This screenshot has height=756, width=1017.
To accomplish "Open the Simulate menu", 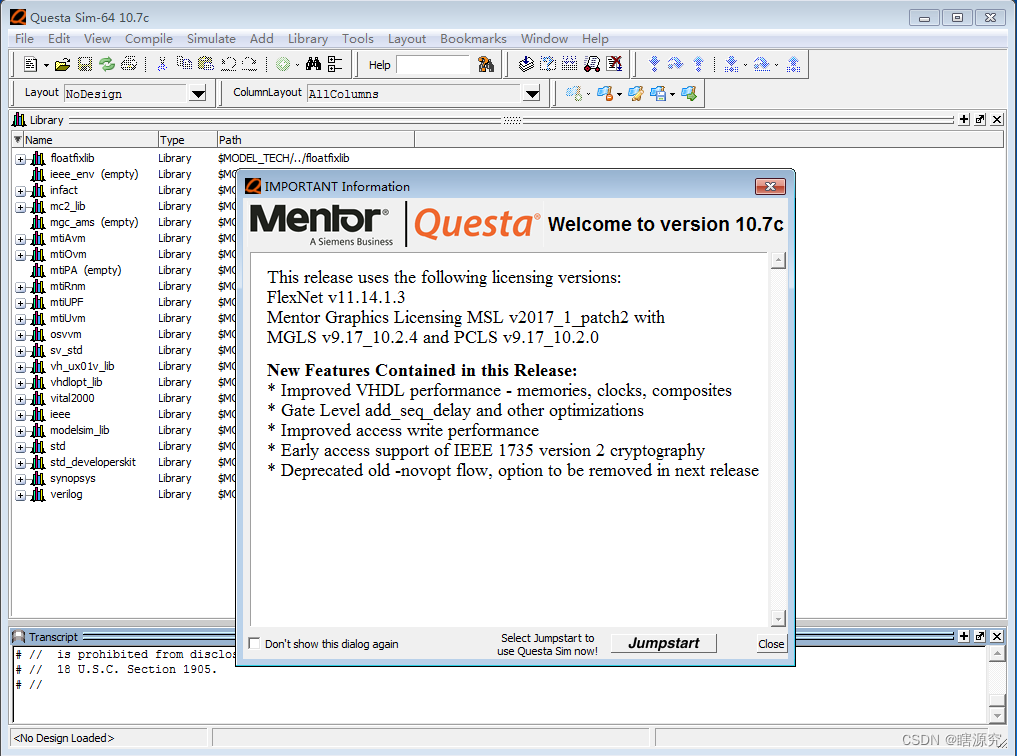I will pyautogui.click(x=211, y=38).
